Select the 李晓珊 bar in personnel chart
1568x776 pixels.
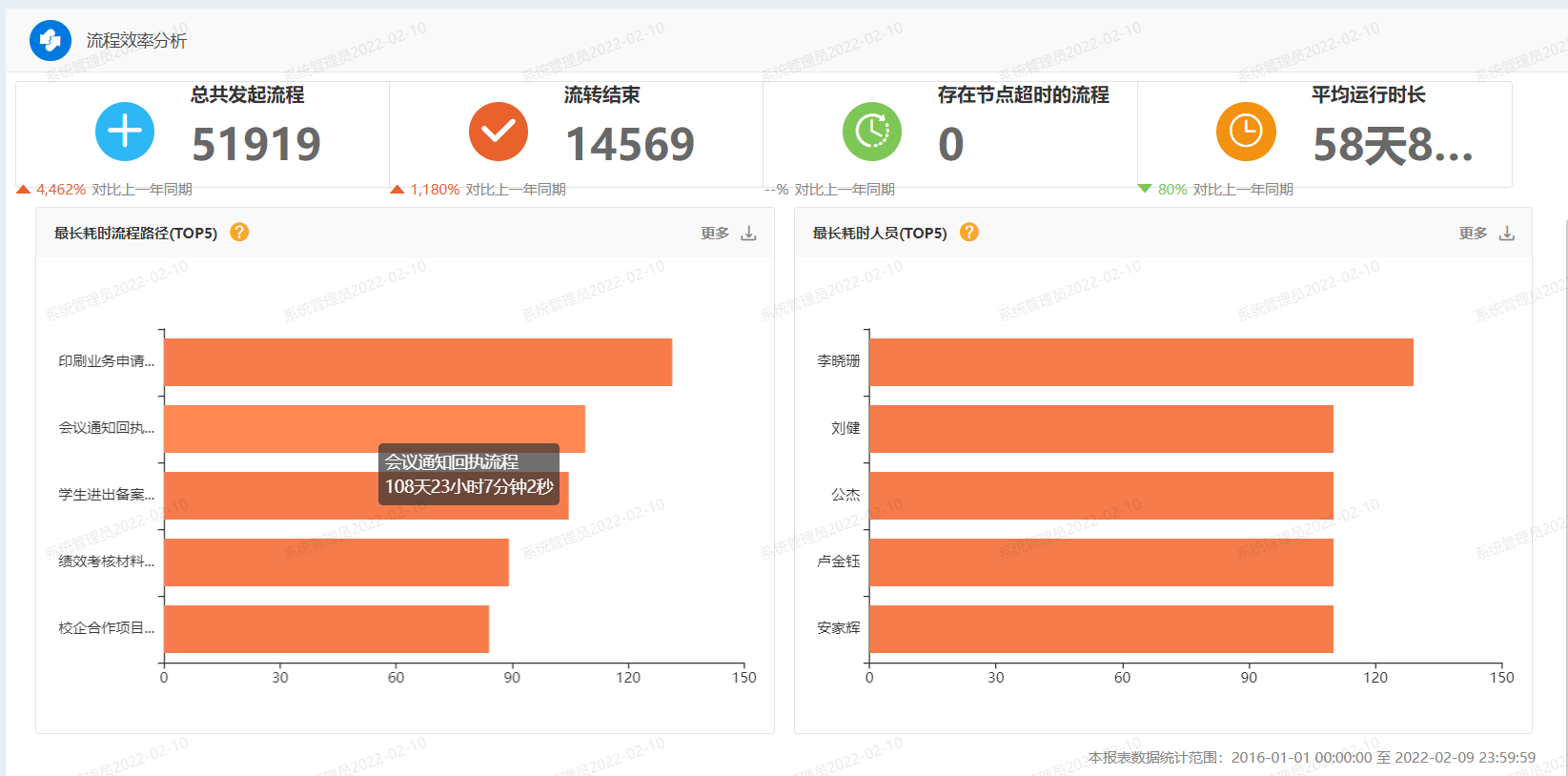(x=1141, y=362)
